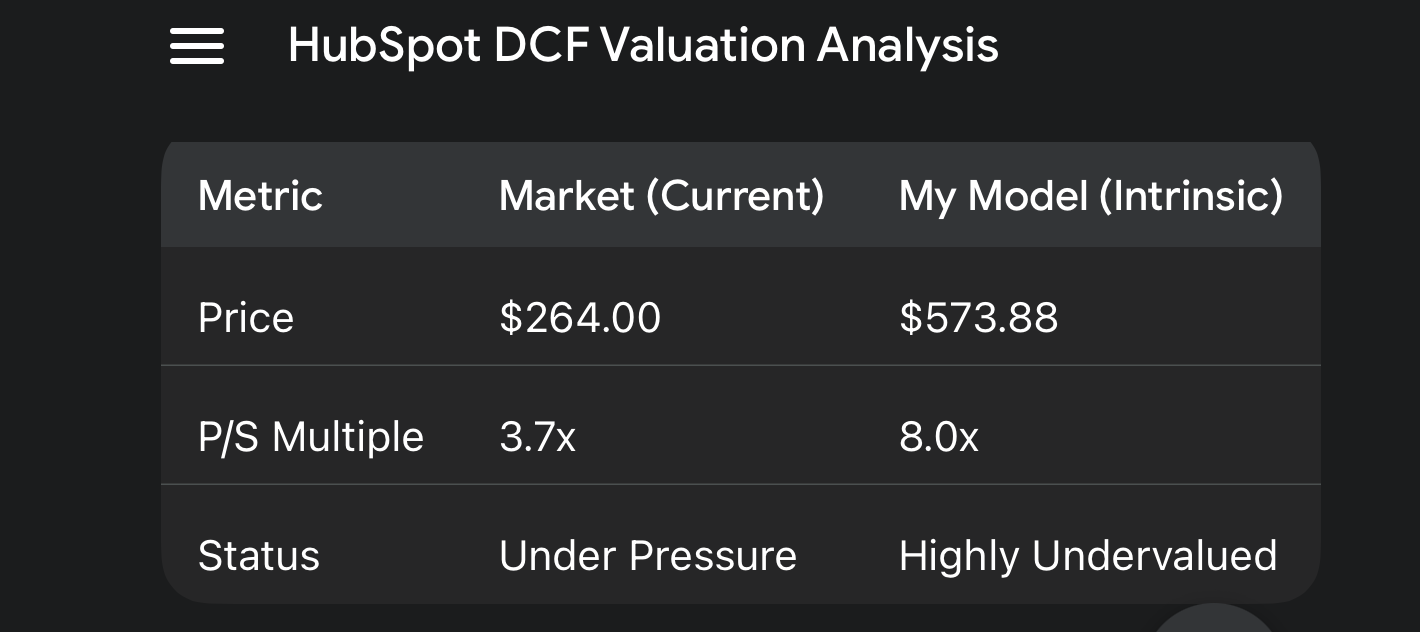Click the P/S Multiple row label
This screenshot has width=1420, height=632.
310,437
